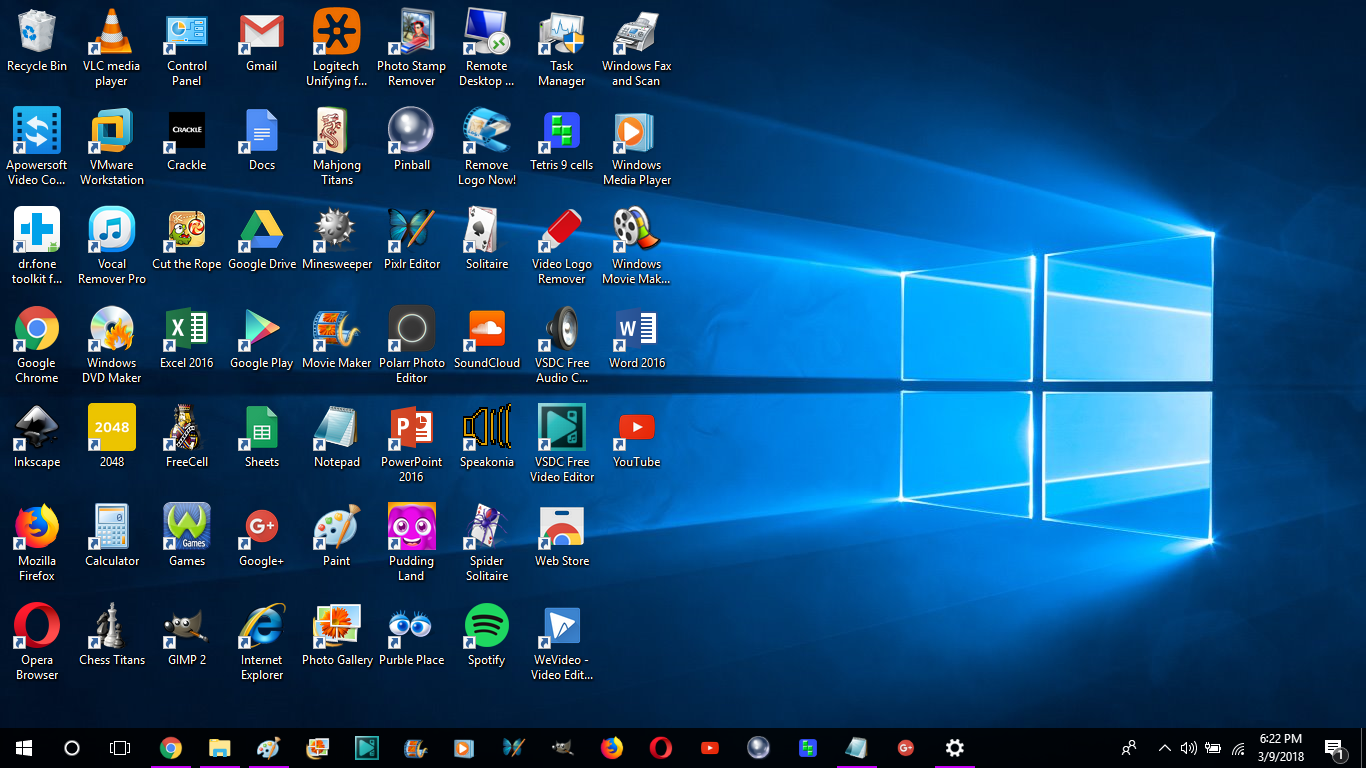Select the PowerPoint 2016 shortcut

click(412, 429)
